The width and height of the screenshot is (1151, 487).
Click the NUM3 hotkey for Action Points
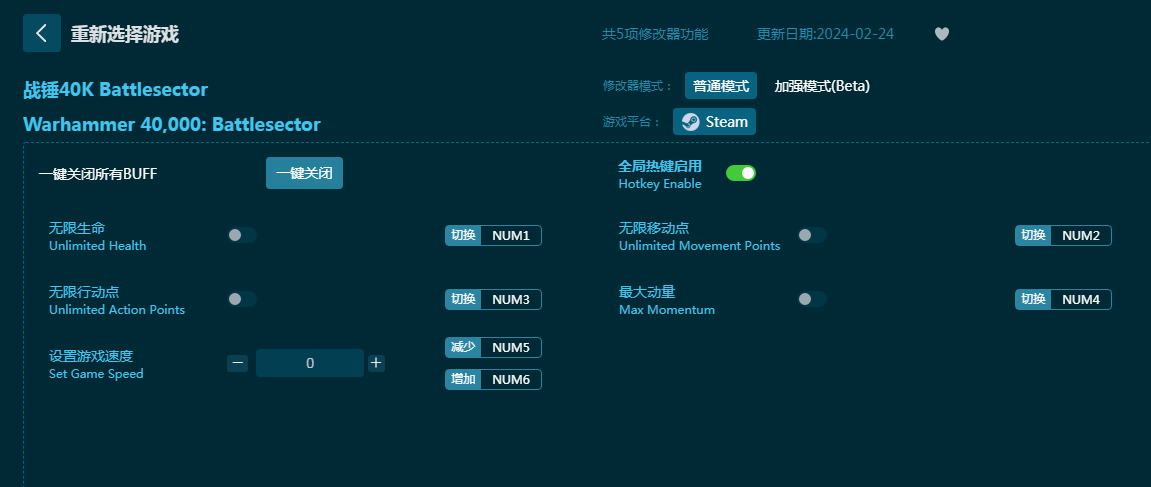click(x=493, y=299)
